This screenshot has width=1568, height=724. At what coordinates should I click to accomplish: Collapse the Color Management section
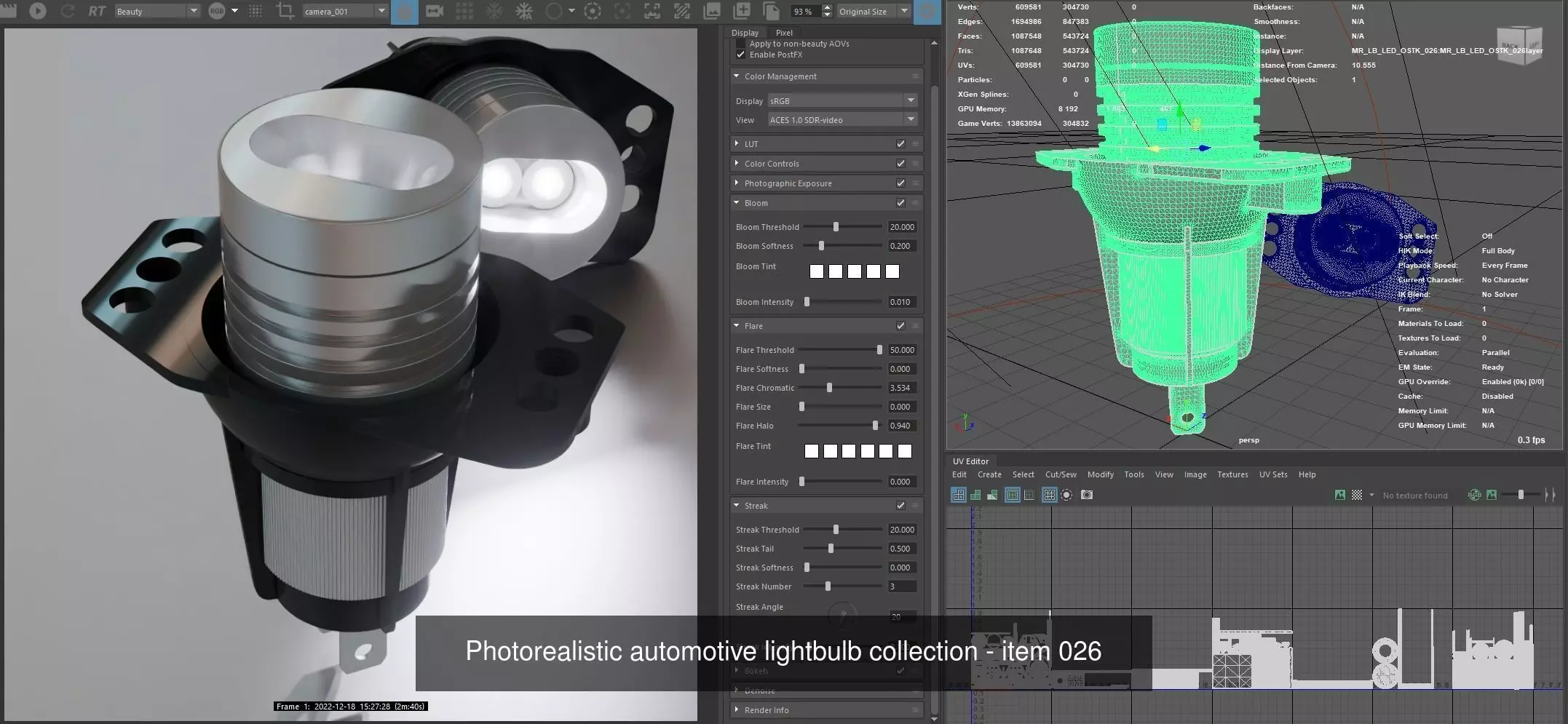pyautogui.click(x=737, y=76)
